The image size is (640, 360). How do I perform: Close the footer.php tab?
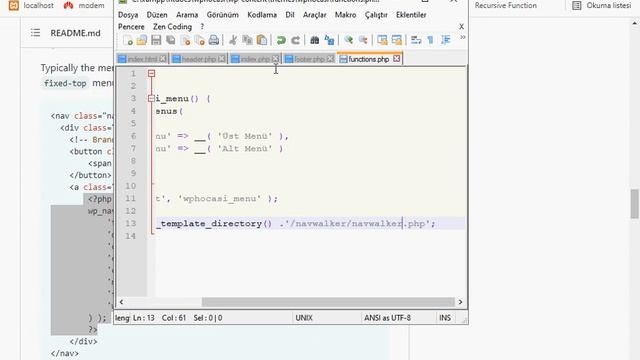(x=330, y=59)
